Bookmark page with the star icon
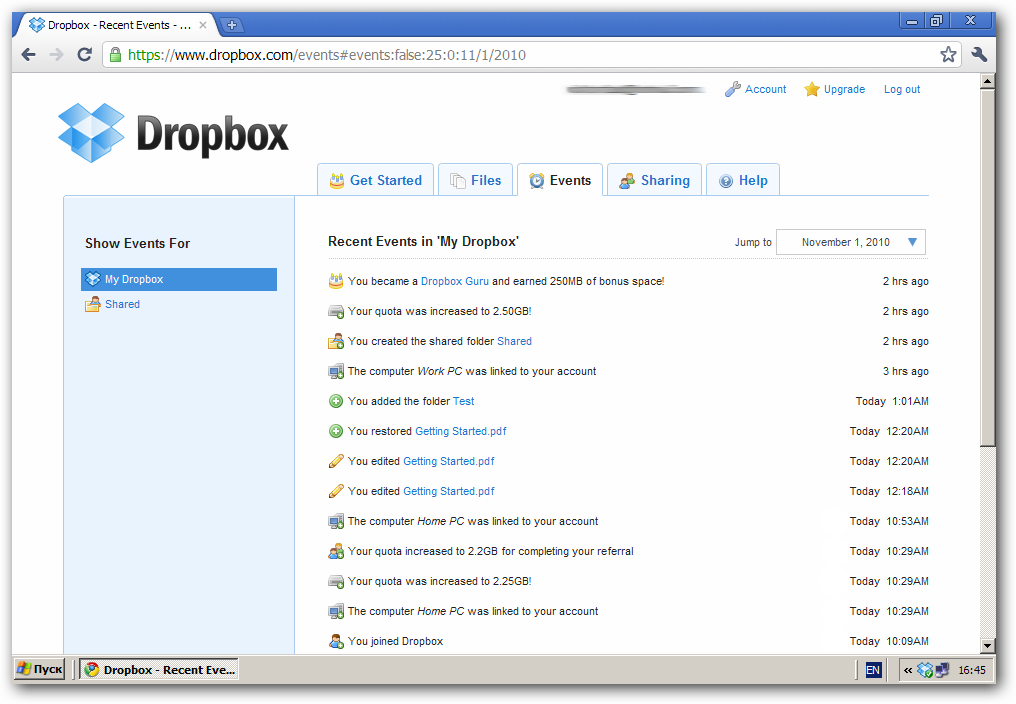The width and height of the screenshot is (1016, 704). tap(948, 54)
